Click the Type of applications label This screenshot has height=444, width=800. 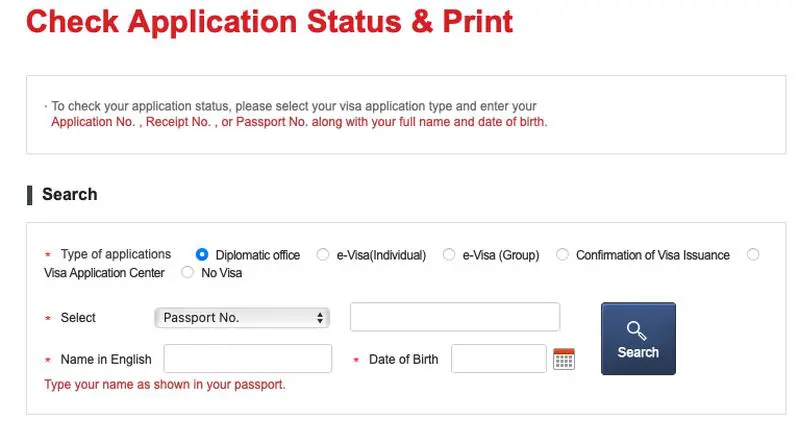tap(116, 255)
